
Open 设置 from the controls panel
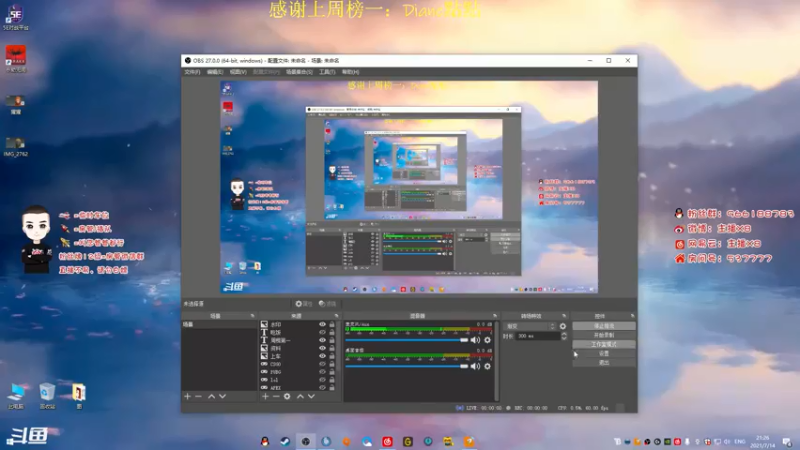point(604,354)
